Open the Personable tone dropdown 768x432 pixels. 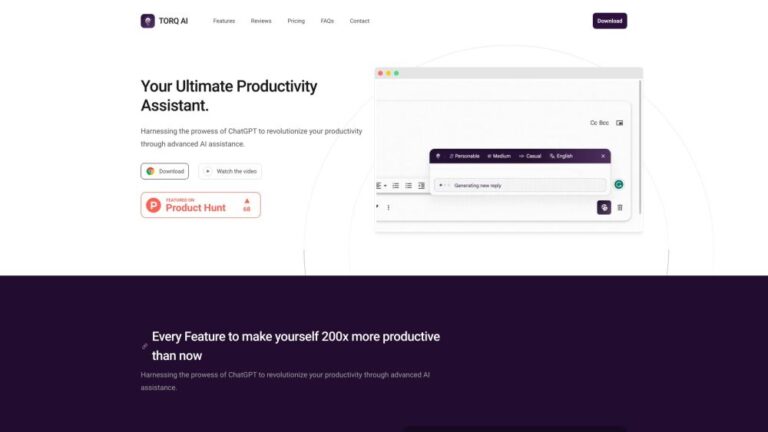[x=464, y=156]
